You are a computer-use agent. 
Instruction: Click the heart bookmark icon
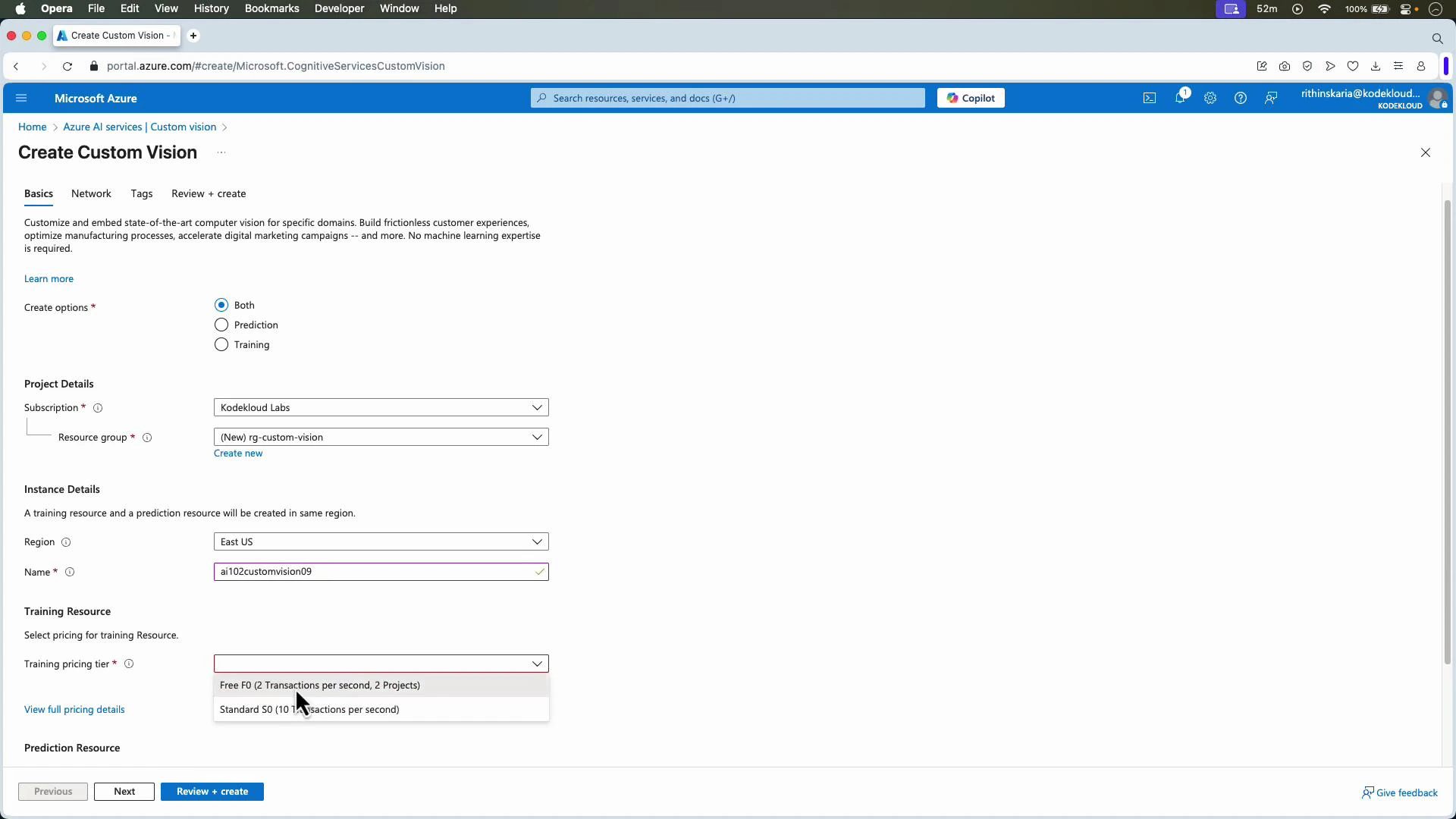pos(1353,66)
